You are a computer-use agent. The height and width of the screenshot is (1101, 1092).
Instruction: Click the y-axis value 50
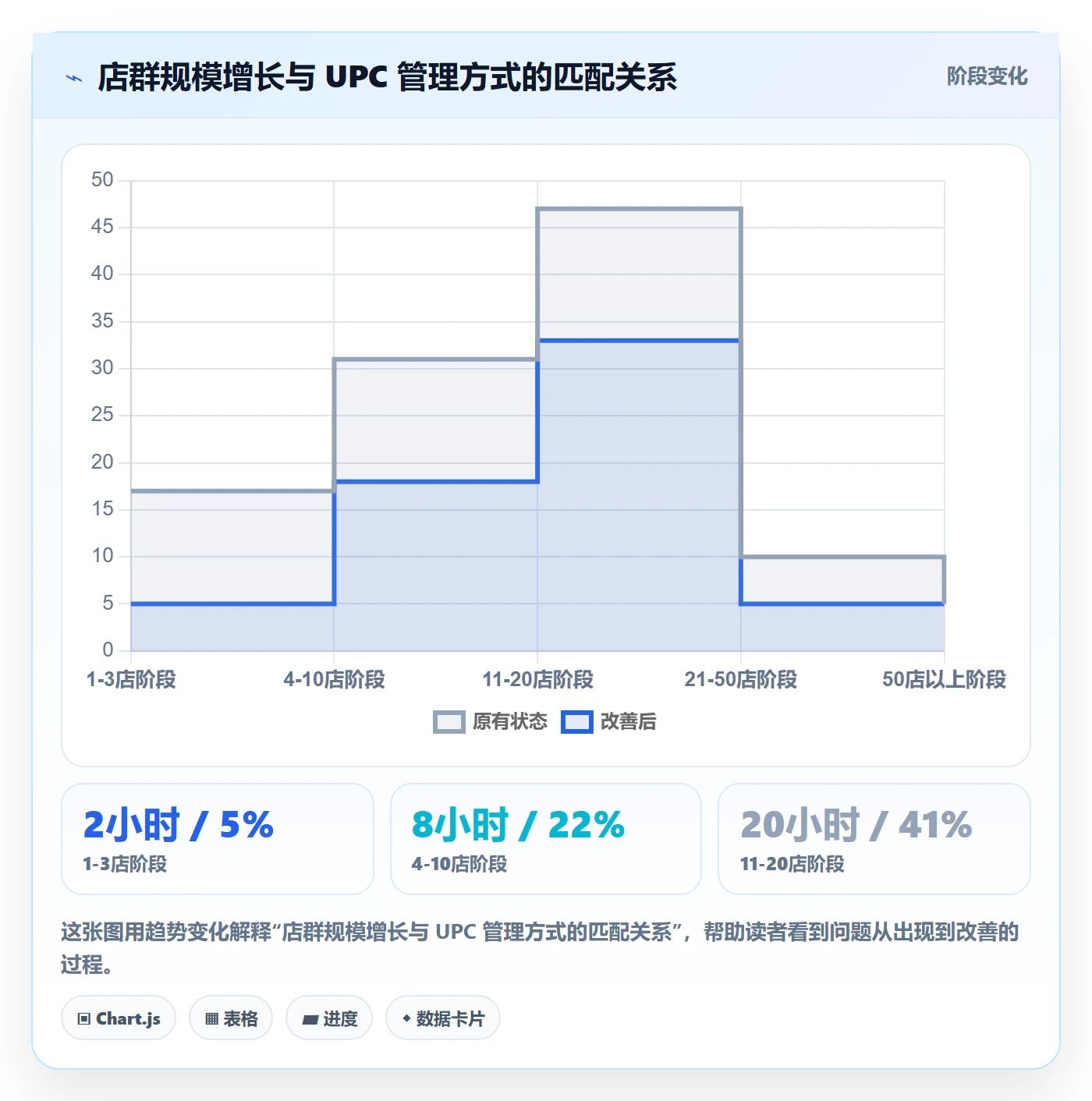click(102, 180)
